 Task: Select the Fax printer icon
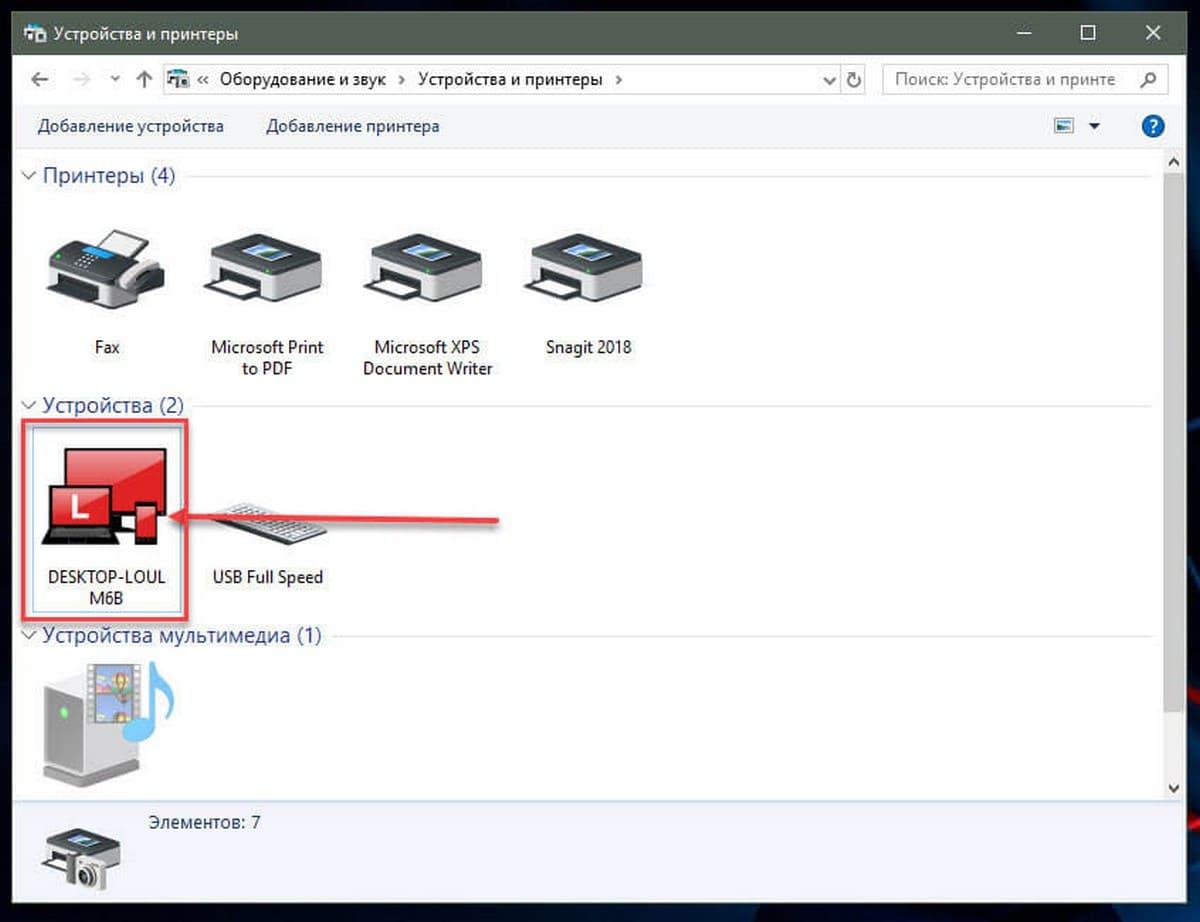[x=107, y=268]
